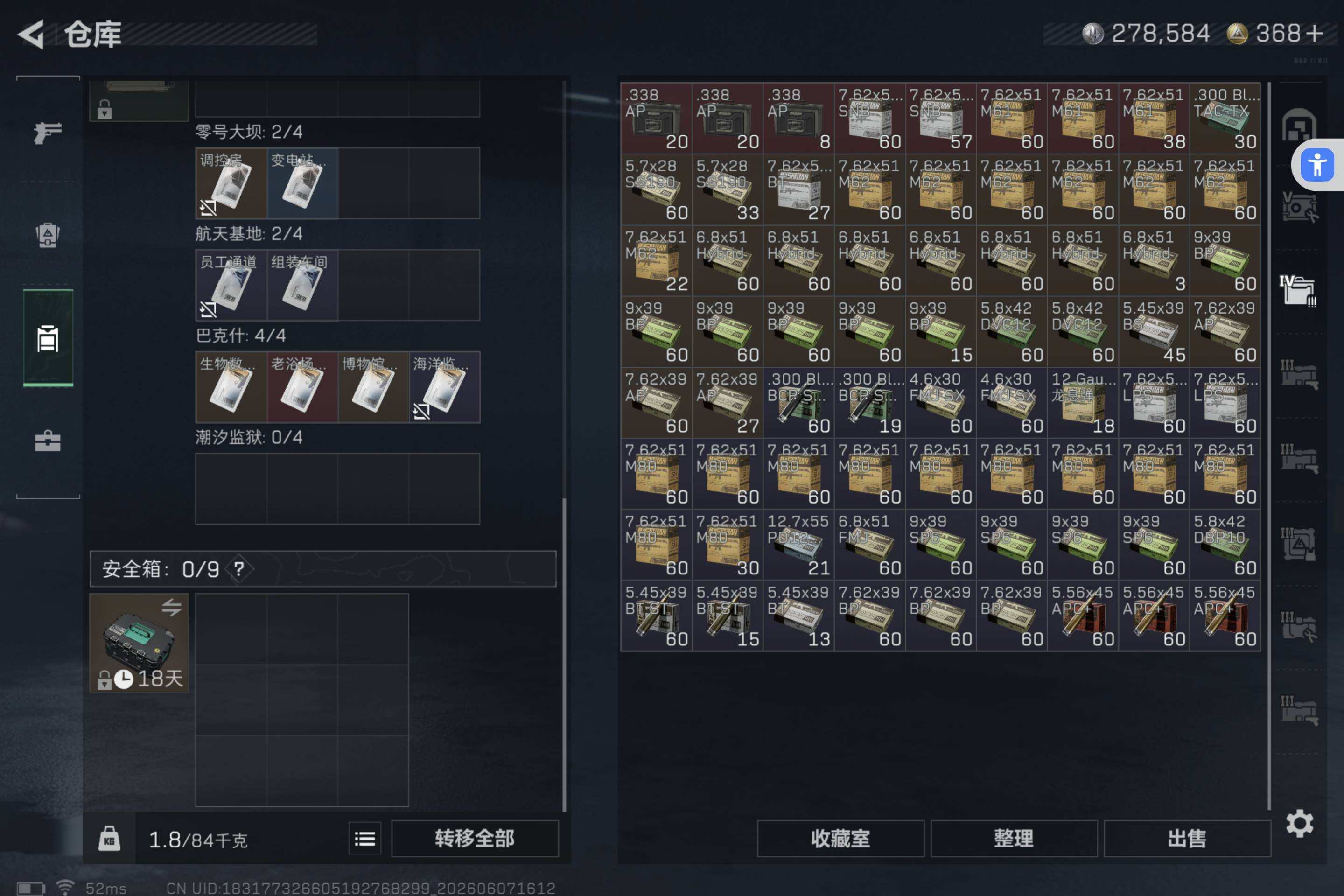Select the 7.62x51 M62 stack of 22
The image size is (1344, 896).
click(656, 260)
